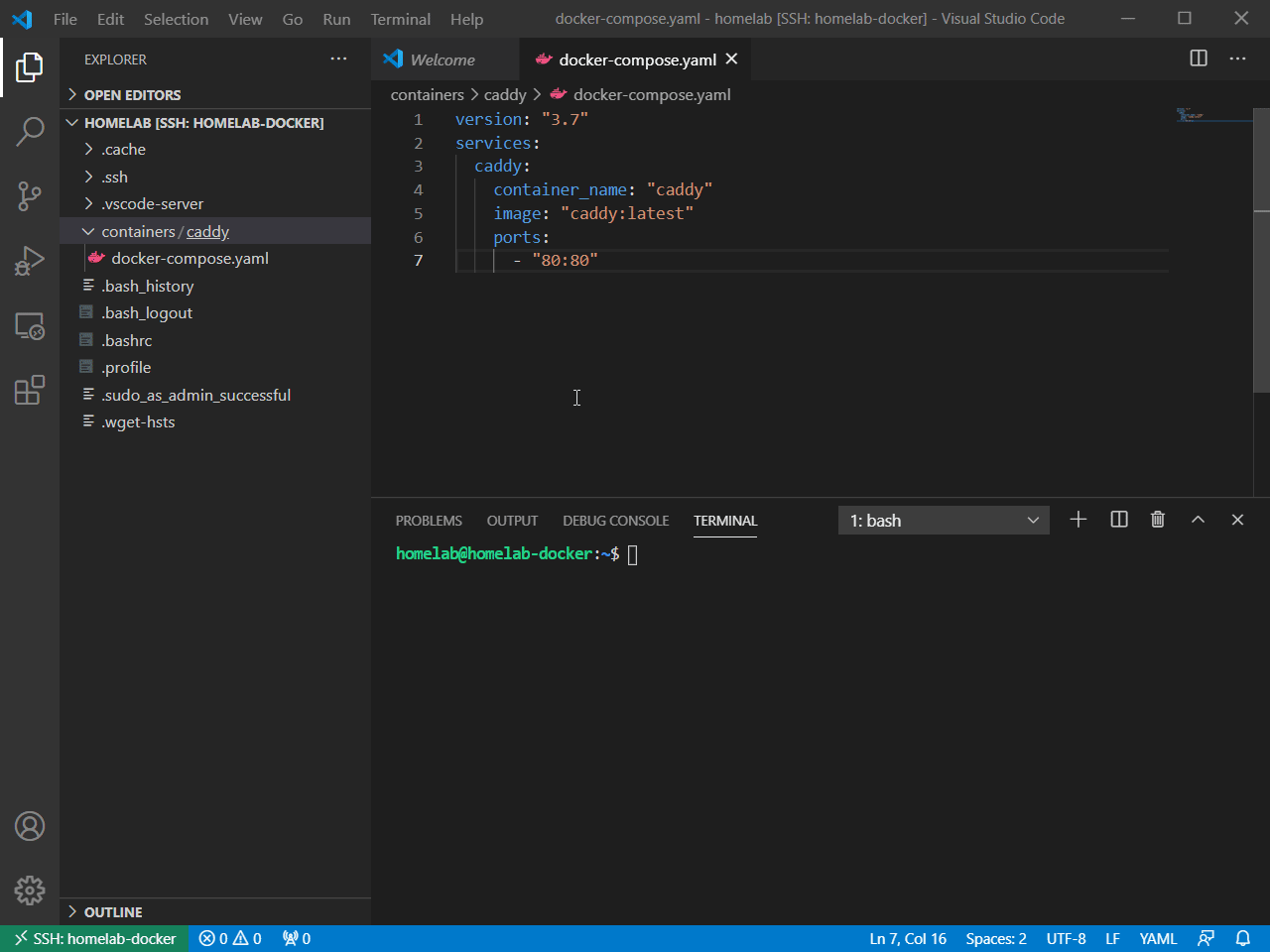Open editor more actions ellipsis
The image size is (1270, 952).
[1237, 59]
